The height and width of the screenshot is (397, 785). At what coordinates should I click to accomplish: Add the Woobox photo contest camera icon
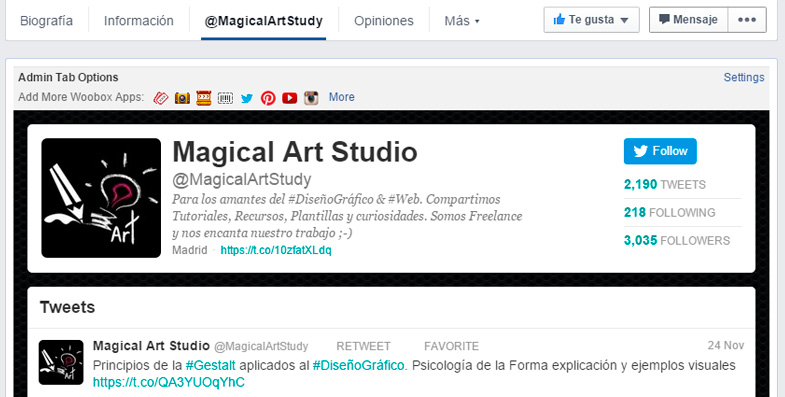182,98
